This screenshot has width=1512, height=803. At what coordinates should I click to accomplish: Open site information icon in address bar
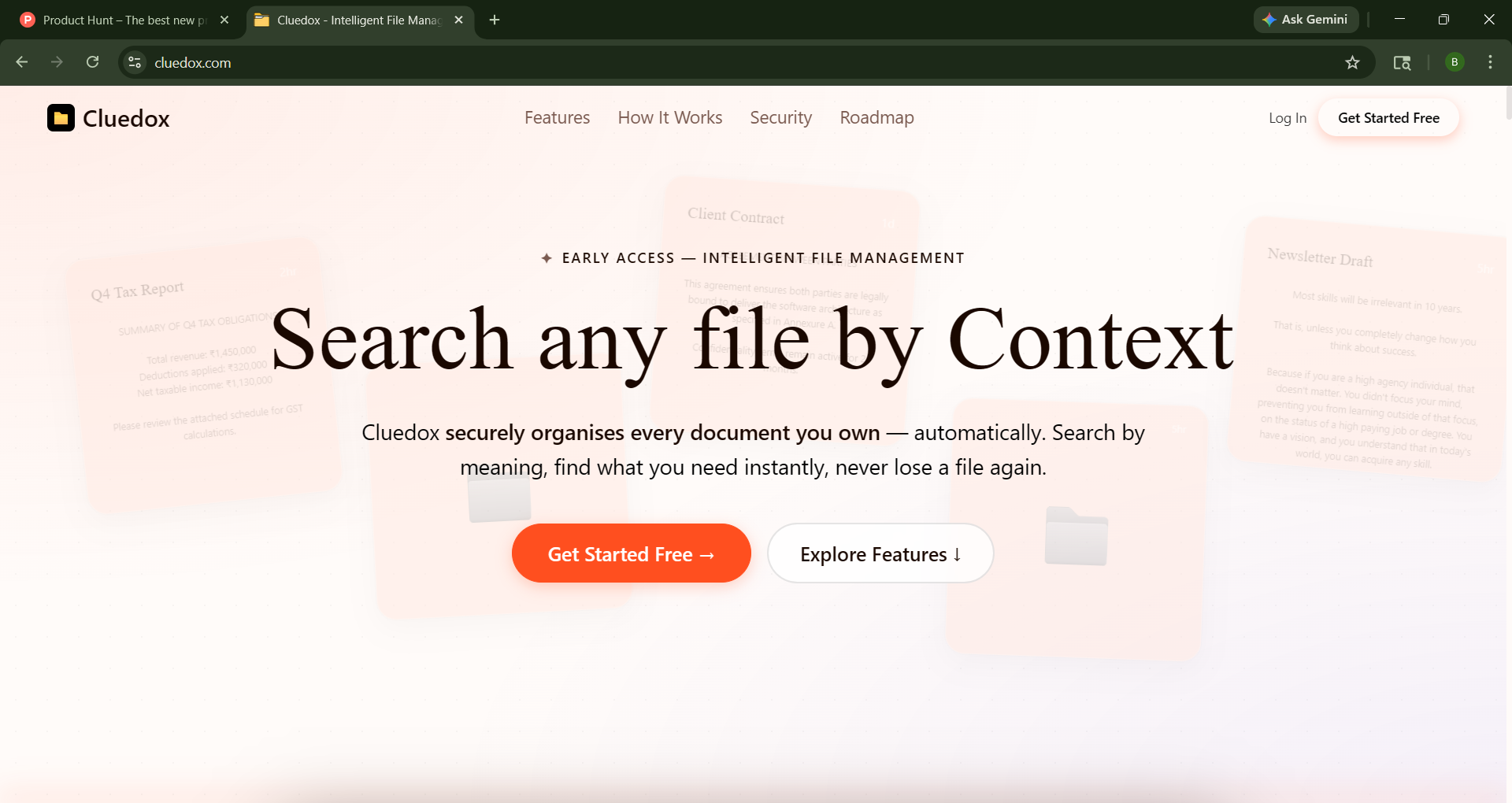click(135, 62)
